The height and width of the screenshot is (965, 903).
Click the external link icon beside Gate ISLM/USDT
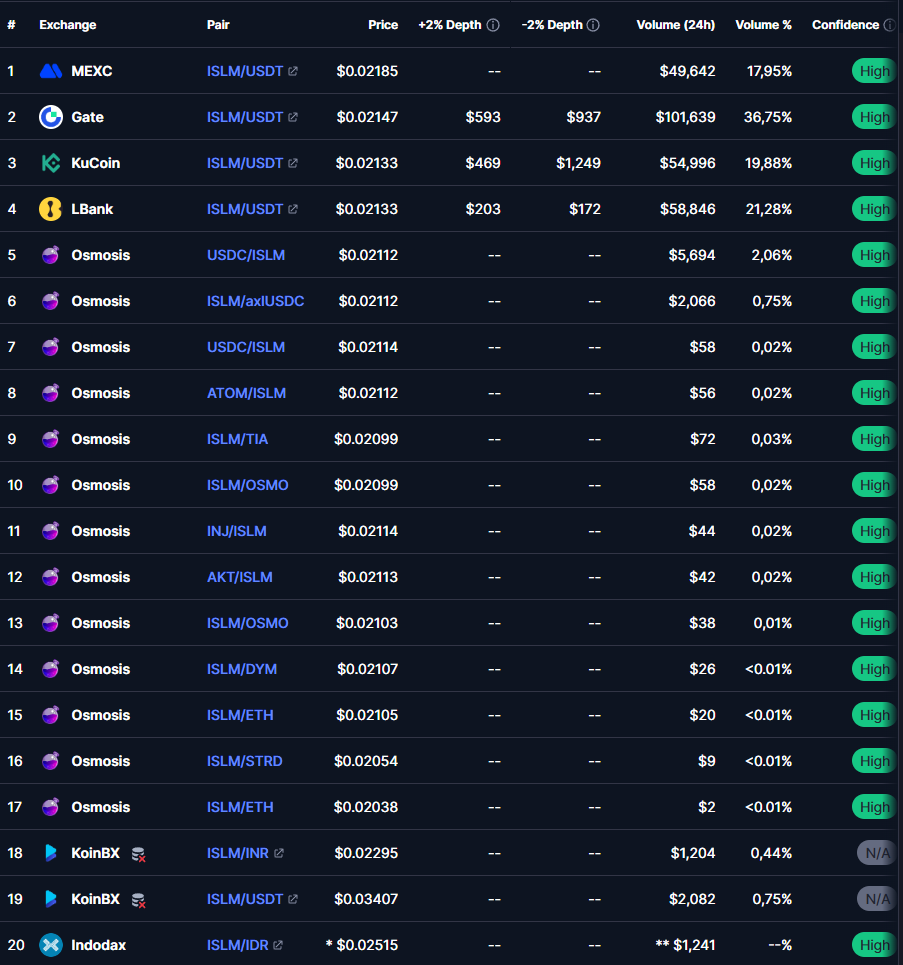point(293,117)
